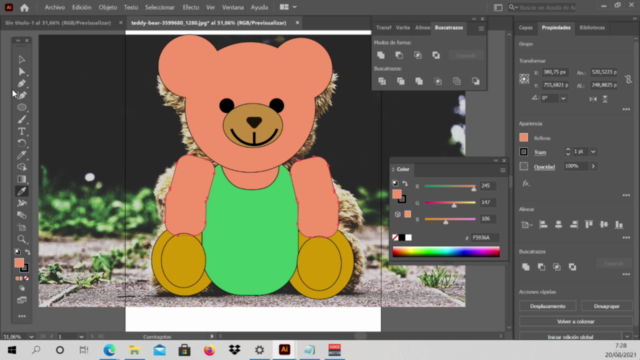Toggle constrain width and height proportions
This screenshot has height=360, width=640.
click(x=628, y=78)
